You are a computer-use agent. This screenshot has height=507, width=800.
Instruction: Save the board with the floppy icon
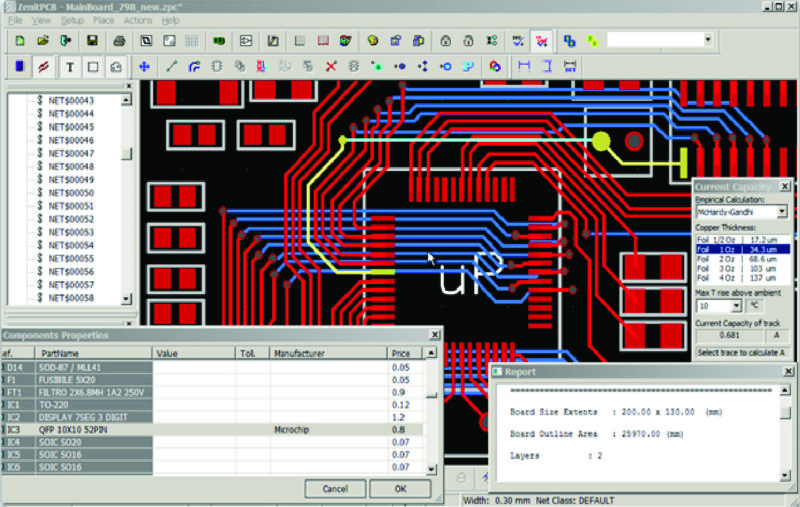92,41
